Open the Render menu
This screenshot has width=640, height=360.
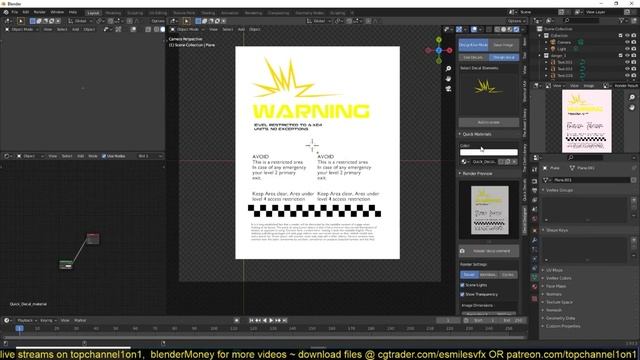tap(40, 12)
